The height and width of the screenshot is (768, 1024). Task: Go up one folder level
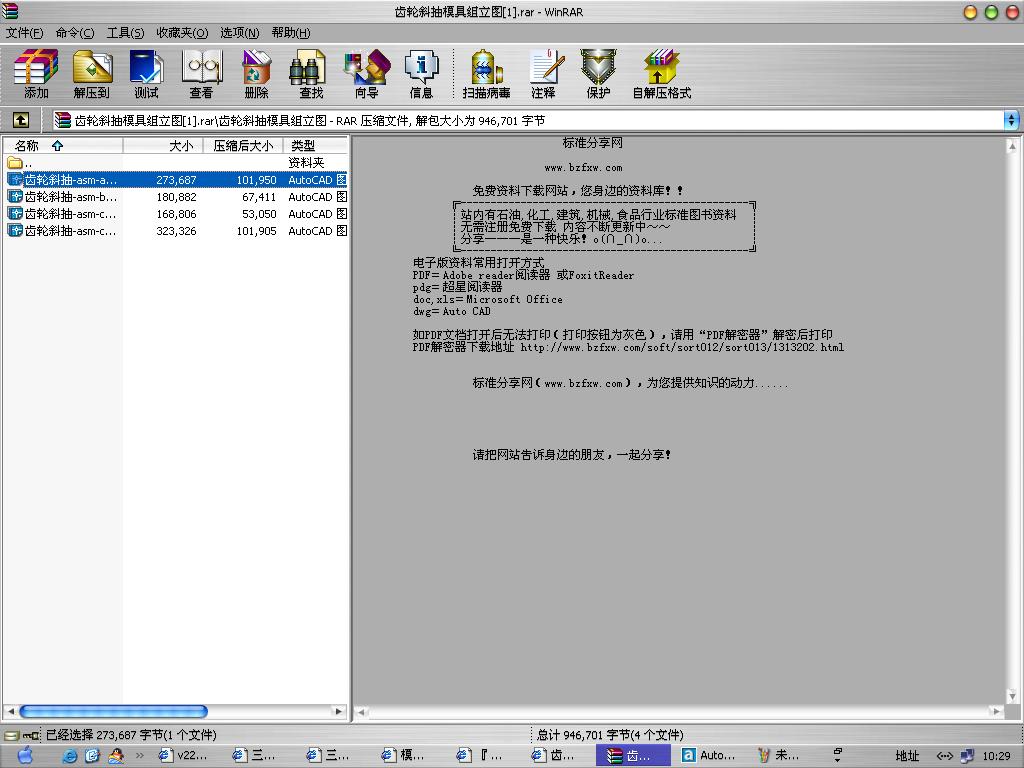[21, 120]
